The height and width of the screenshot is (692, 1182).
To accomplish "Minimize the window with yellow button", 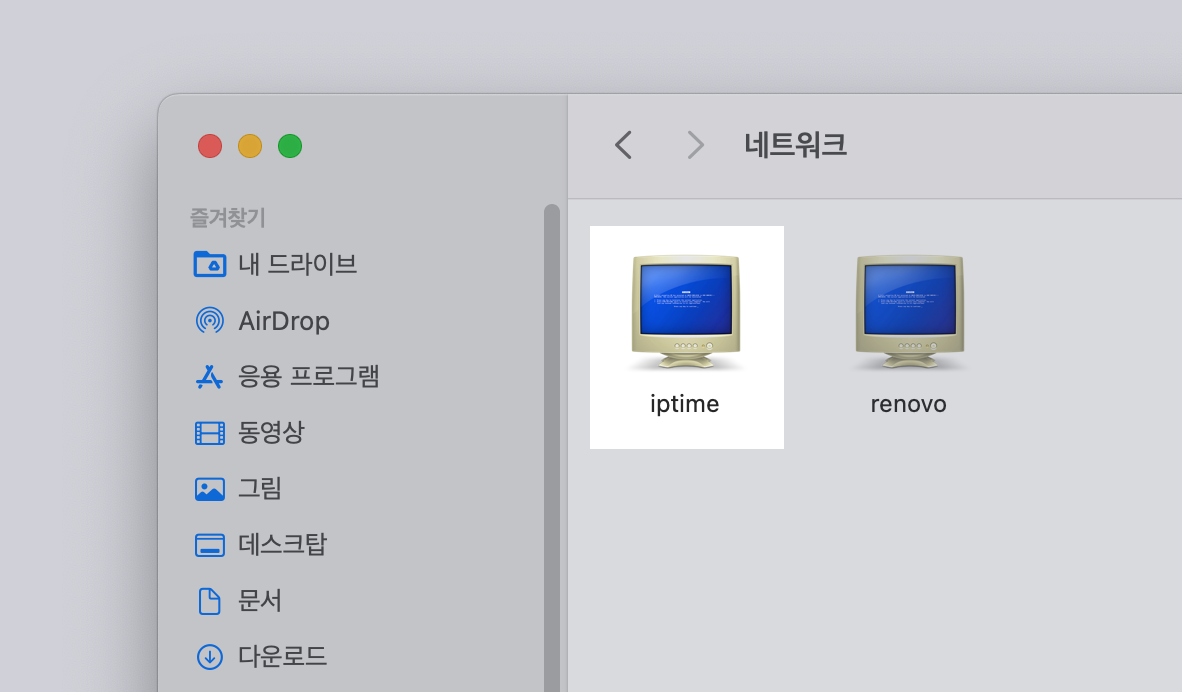I will 250,146.
